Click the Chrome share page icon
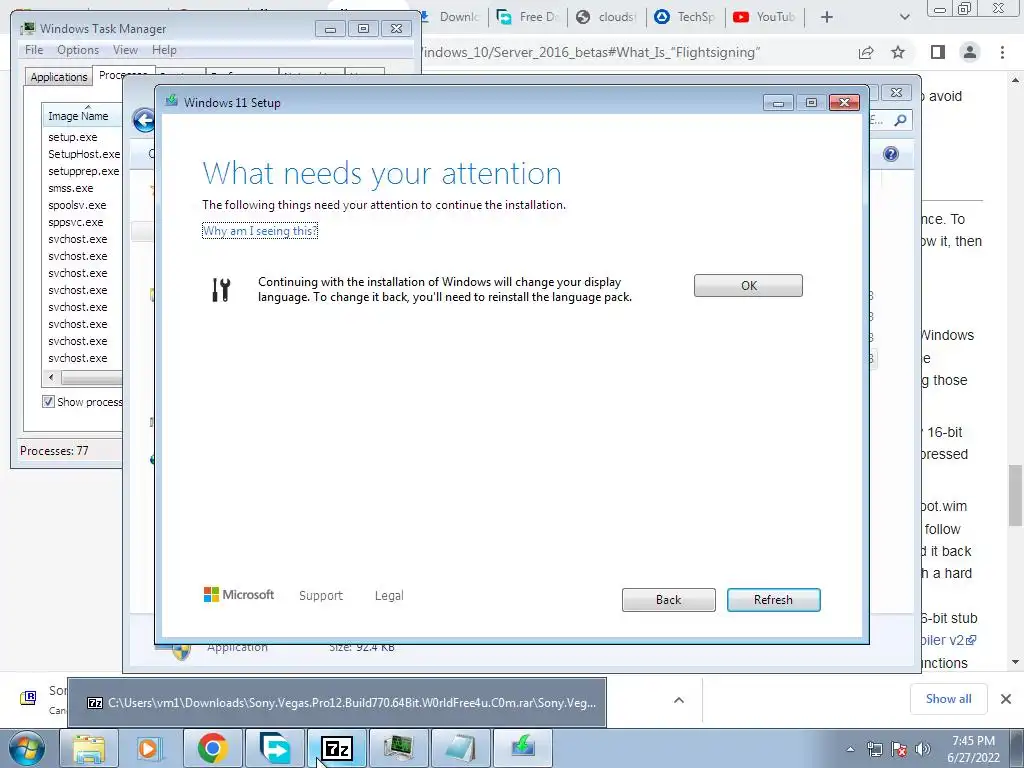Viewport: 1024px width, 768px height. (x=866, y=52)
